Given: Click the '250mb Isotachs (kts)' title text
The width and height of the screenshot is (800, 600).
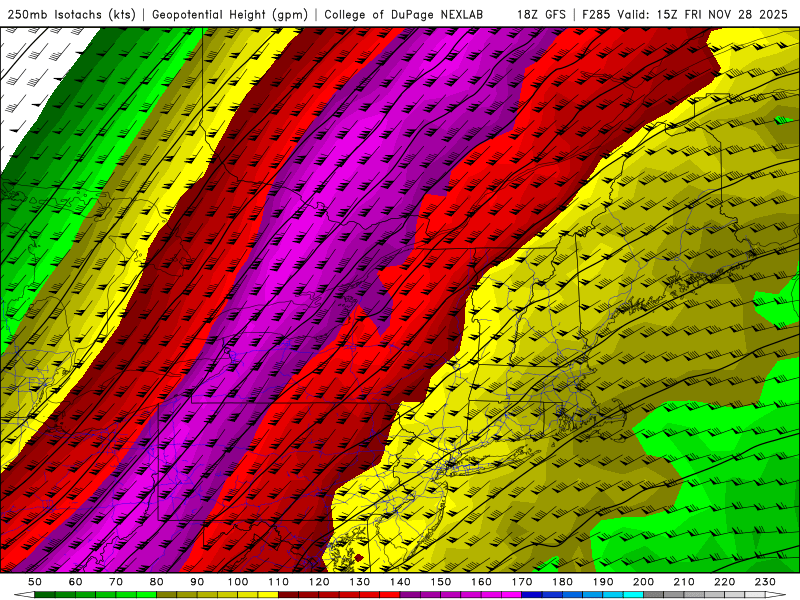Looking at the screenshot, I should [71, 15].
